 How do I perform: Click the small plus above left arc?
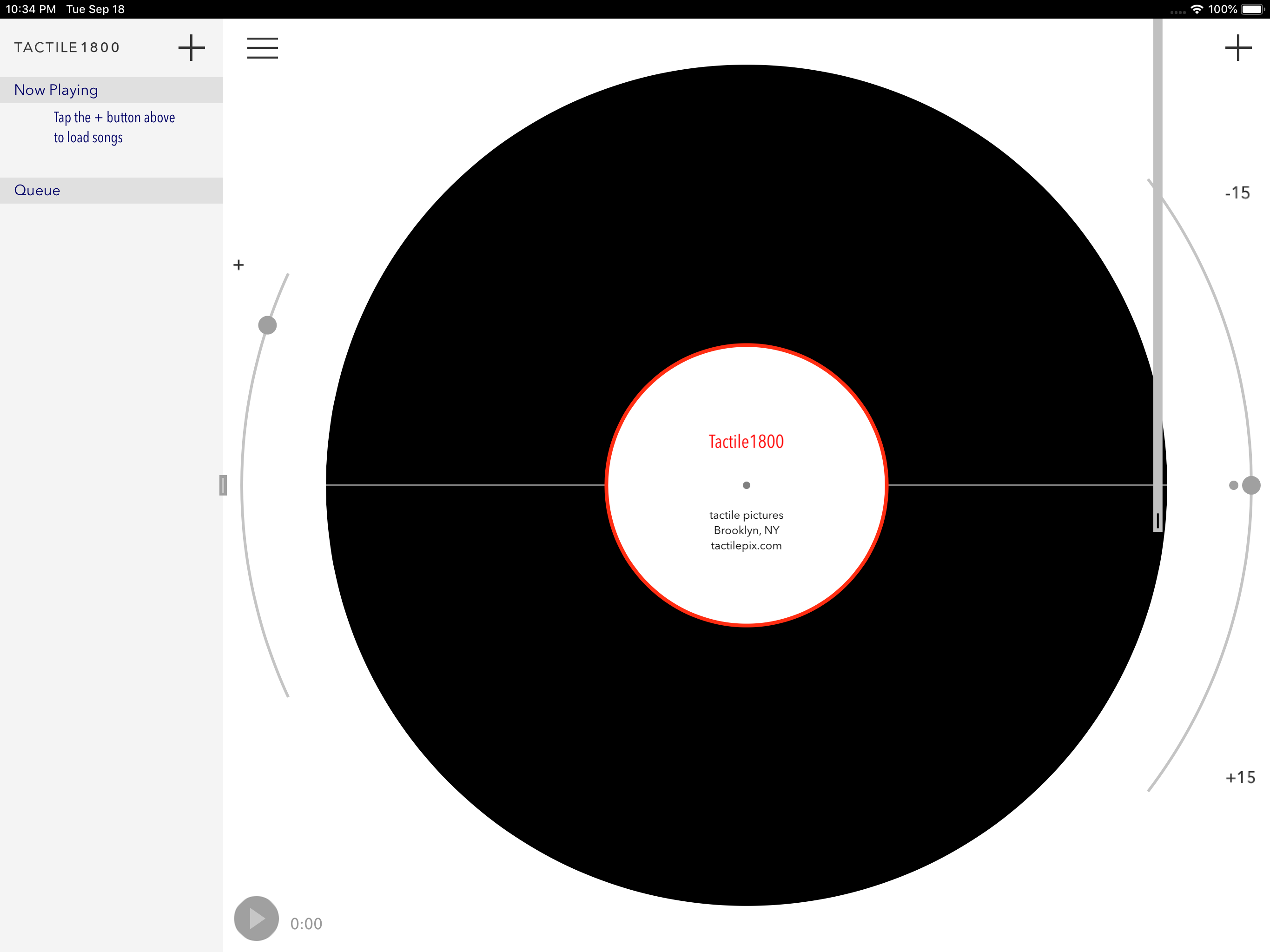(x=239, y=264)
